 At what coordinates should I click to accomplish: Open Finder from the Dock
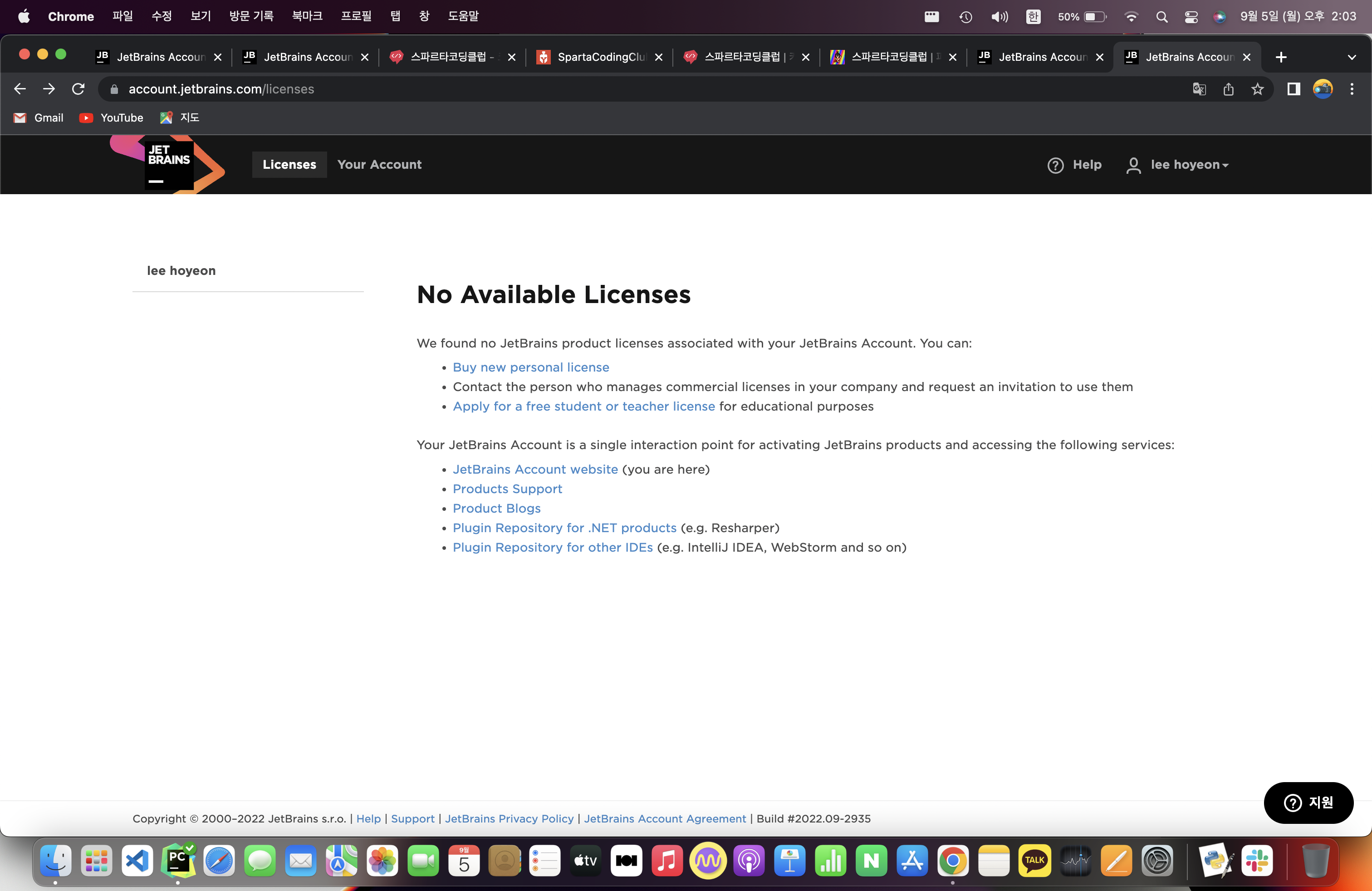(56, 861)
